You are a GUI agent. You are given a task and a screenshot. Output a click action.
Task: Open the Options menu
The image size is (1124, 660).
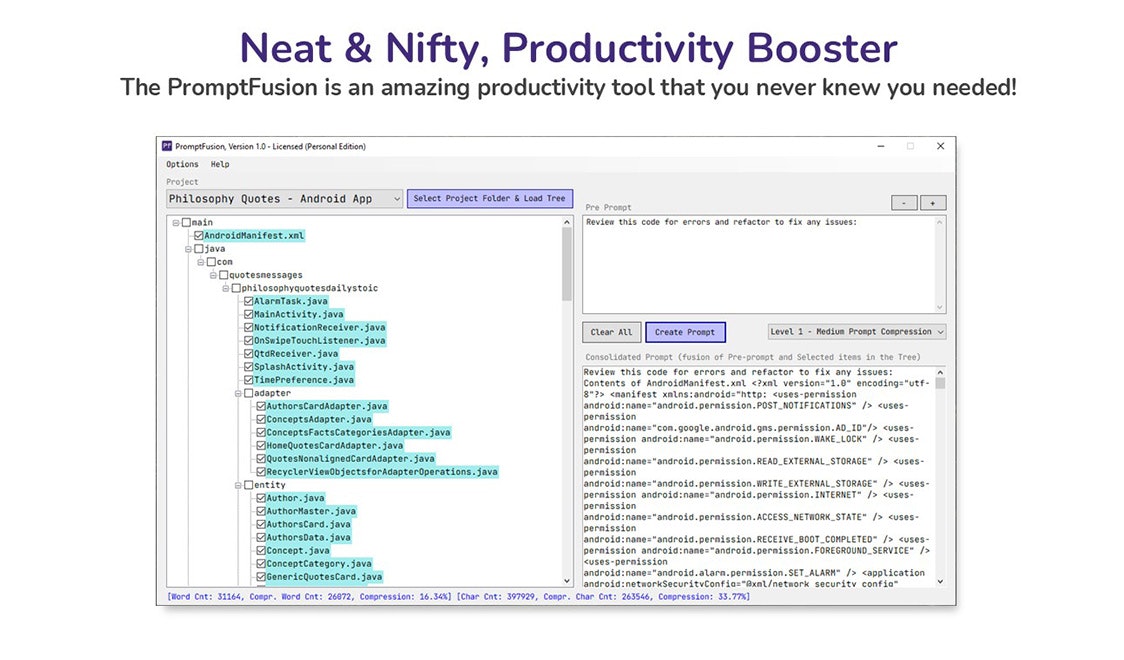182,164
